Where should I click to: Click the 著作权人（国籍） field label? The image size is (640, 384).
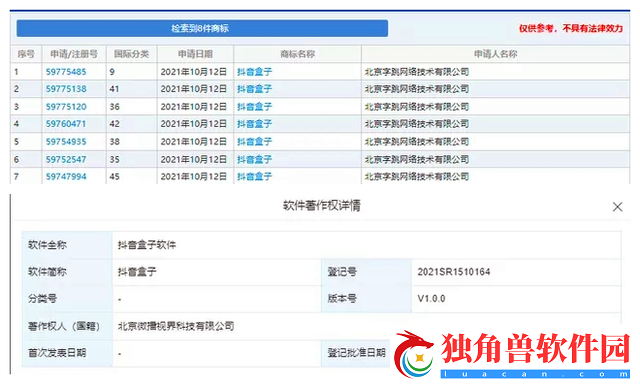click(64, 326)
